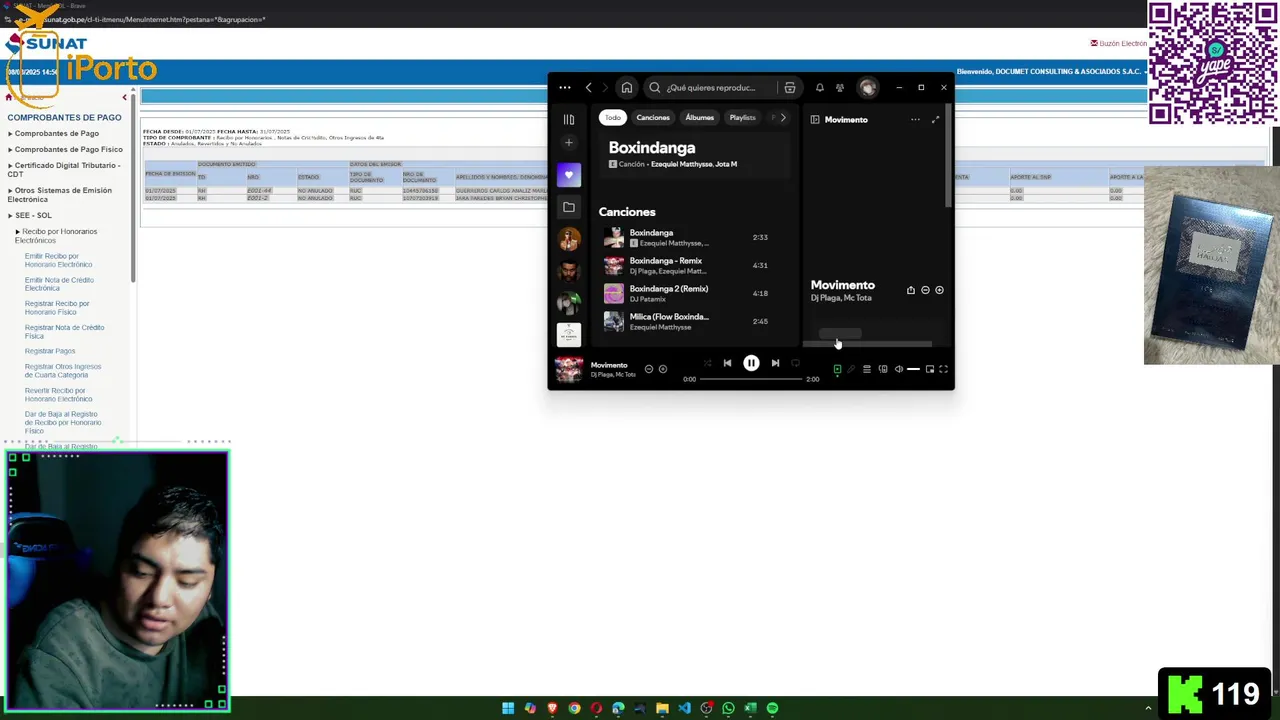Toggle lyrics microphone icon
The image size is (1280, 720).
click(x=852, y=369)
